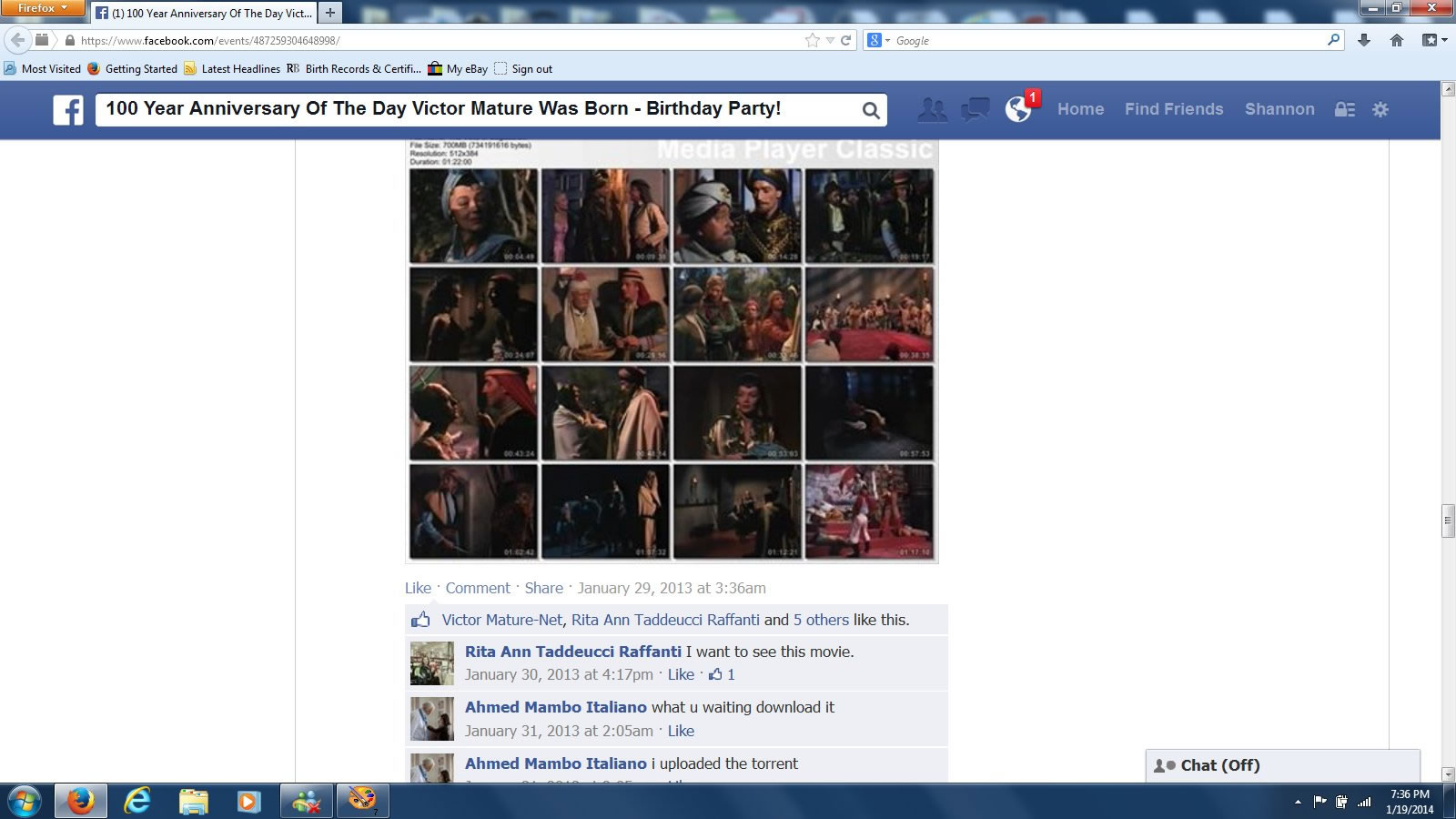Go to Home in Facebook header
Image resolution: width=1456 pixels, height=819 pixels.
click(x=1080, y=109)
